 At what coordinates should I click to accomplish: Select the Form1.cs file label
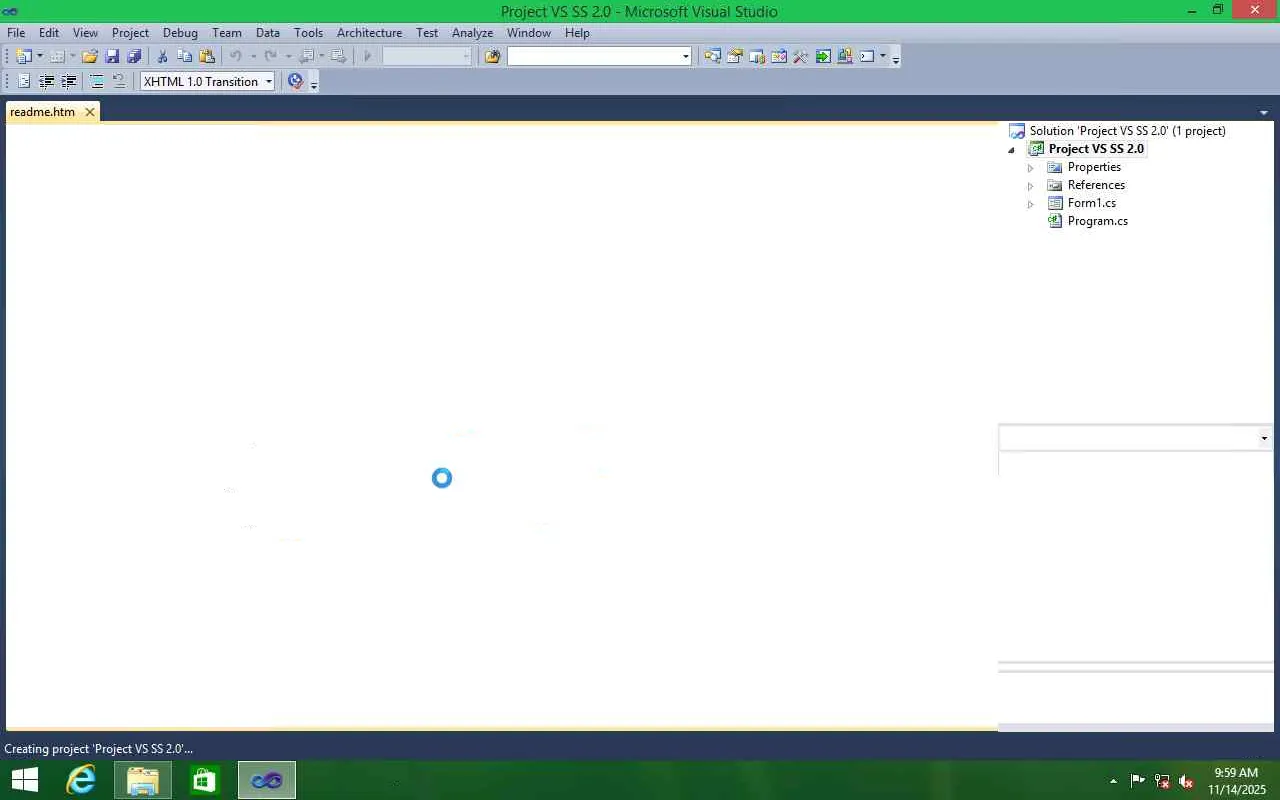(x=1092, y=203)
